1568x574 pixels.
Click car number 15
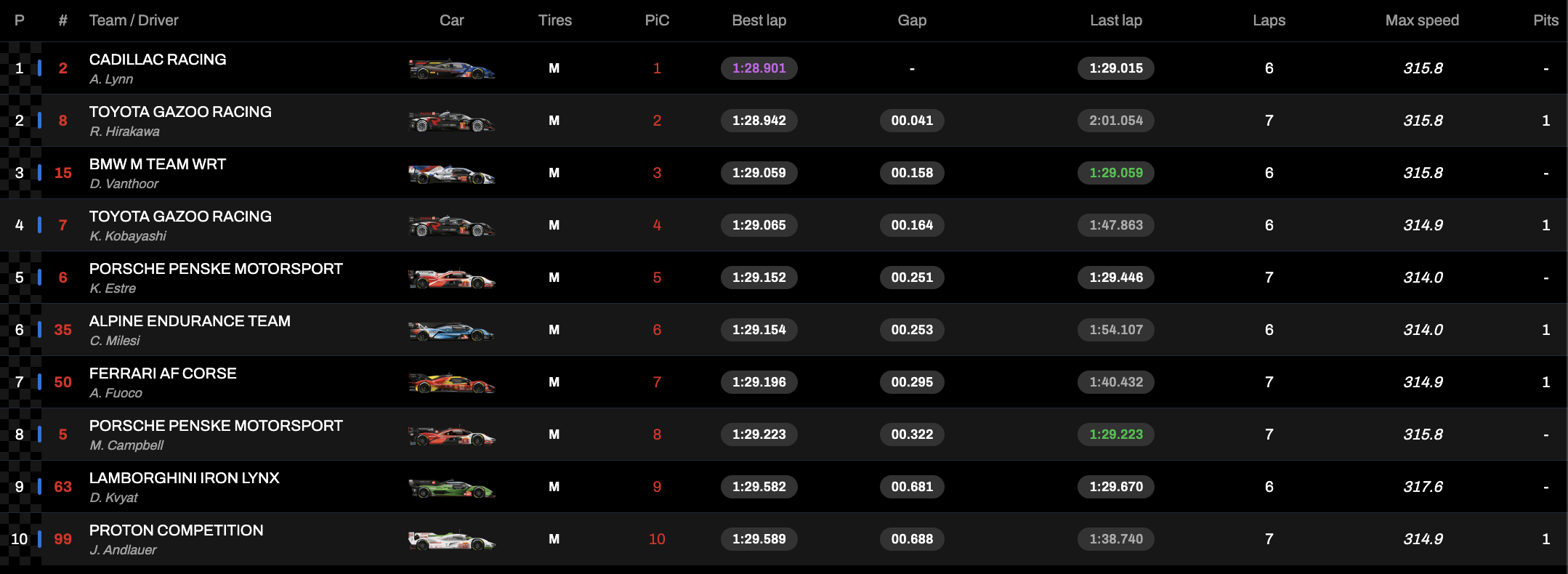point(63,173)
